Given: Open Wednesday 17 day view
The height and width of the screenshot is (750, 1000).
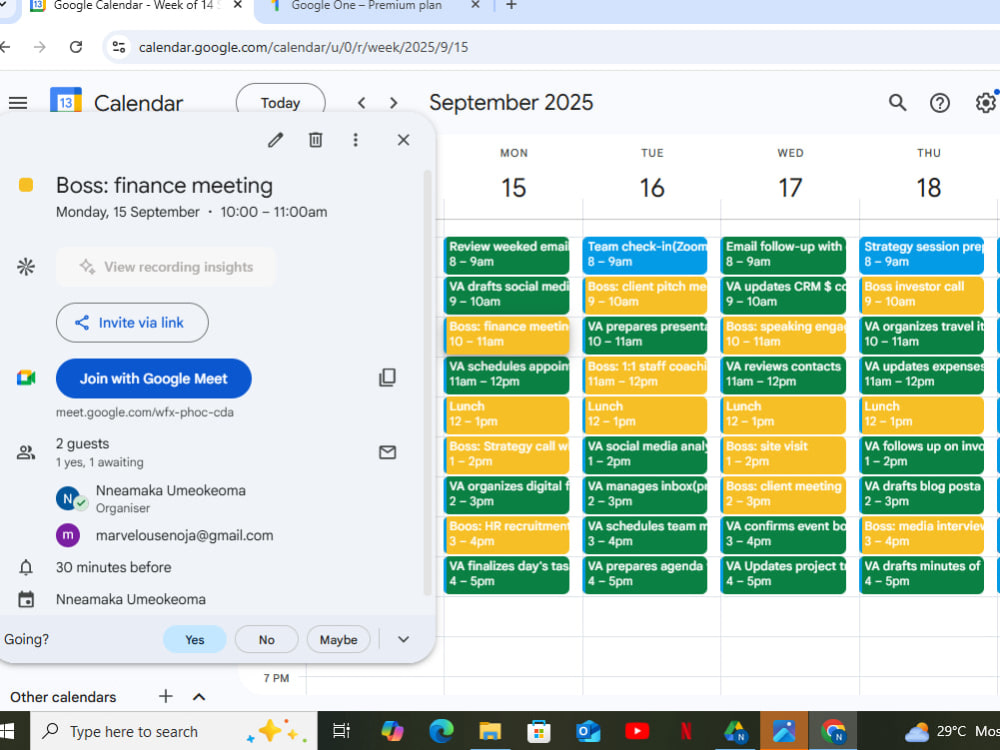Looking at the screenshot, I should click(x=790, y=187).
